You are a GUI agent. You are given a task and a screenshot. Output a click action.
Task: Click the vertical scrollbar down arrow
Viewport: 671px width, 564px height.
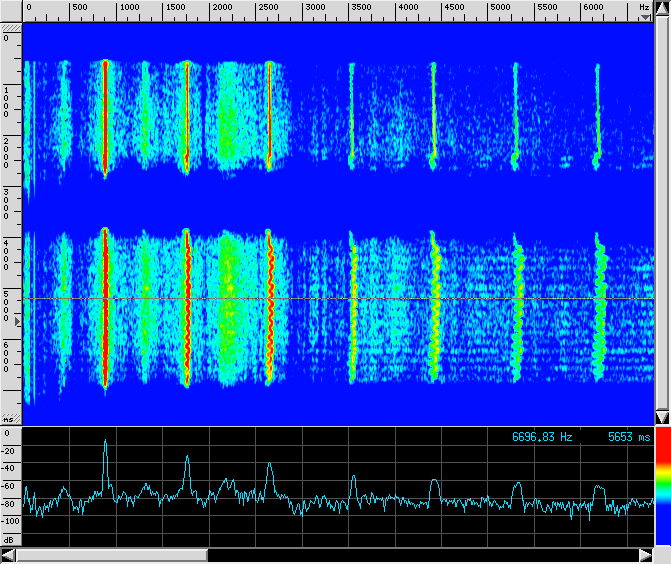(x=662, y=416)
